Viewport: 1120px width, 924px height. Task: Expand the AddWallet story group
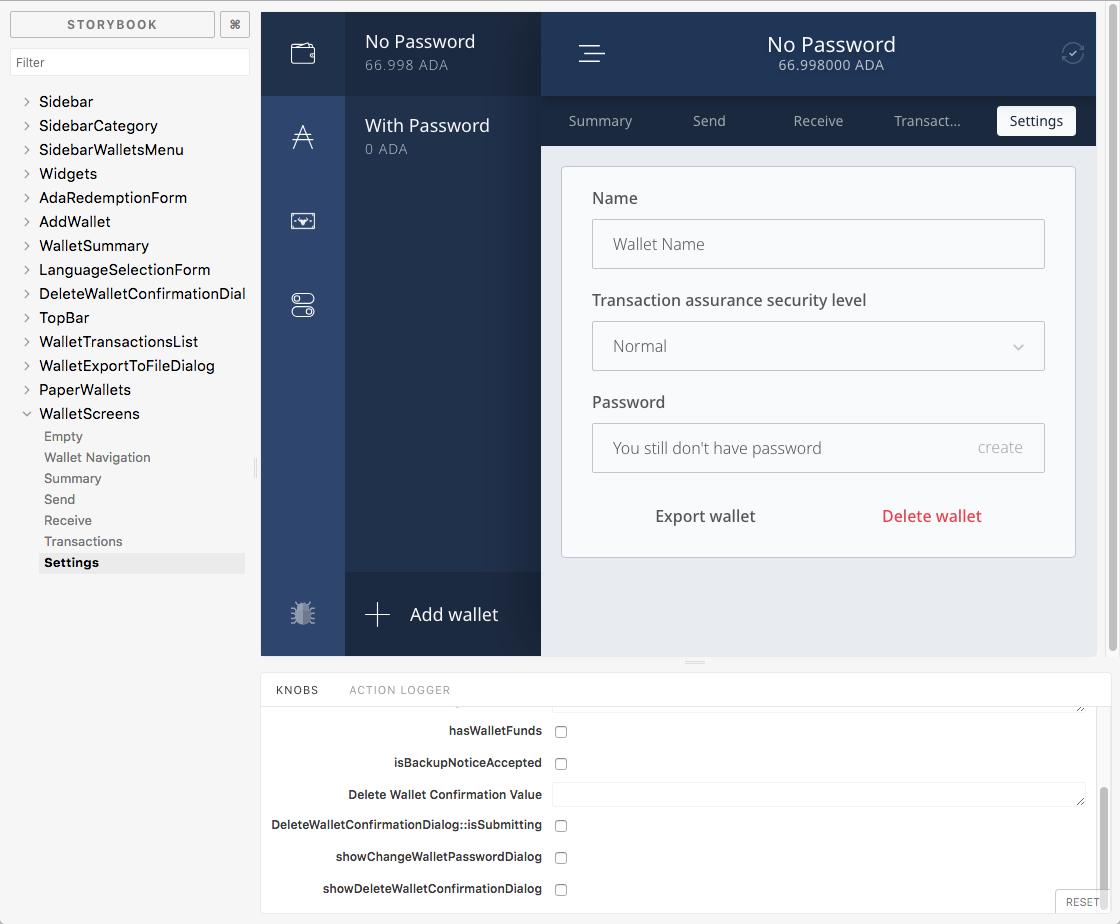tap(74, 221)
